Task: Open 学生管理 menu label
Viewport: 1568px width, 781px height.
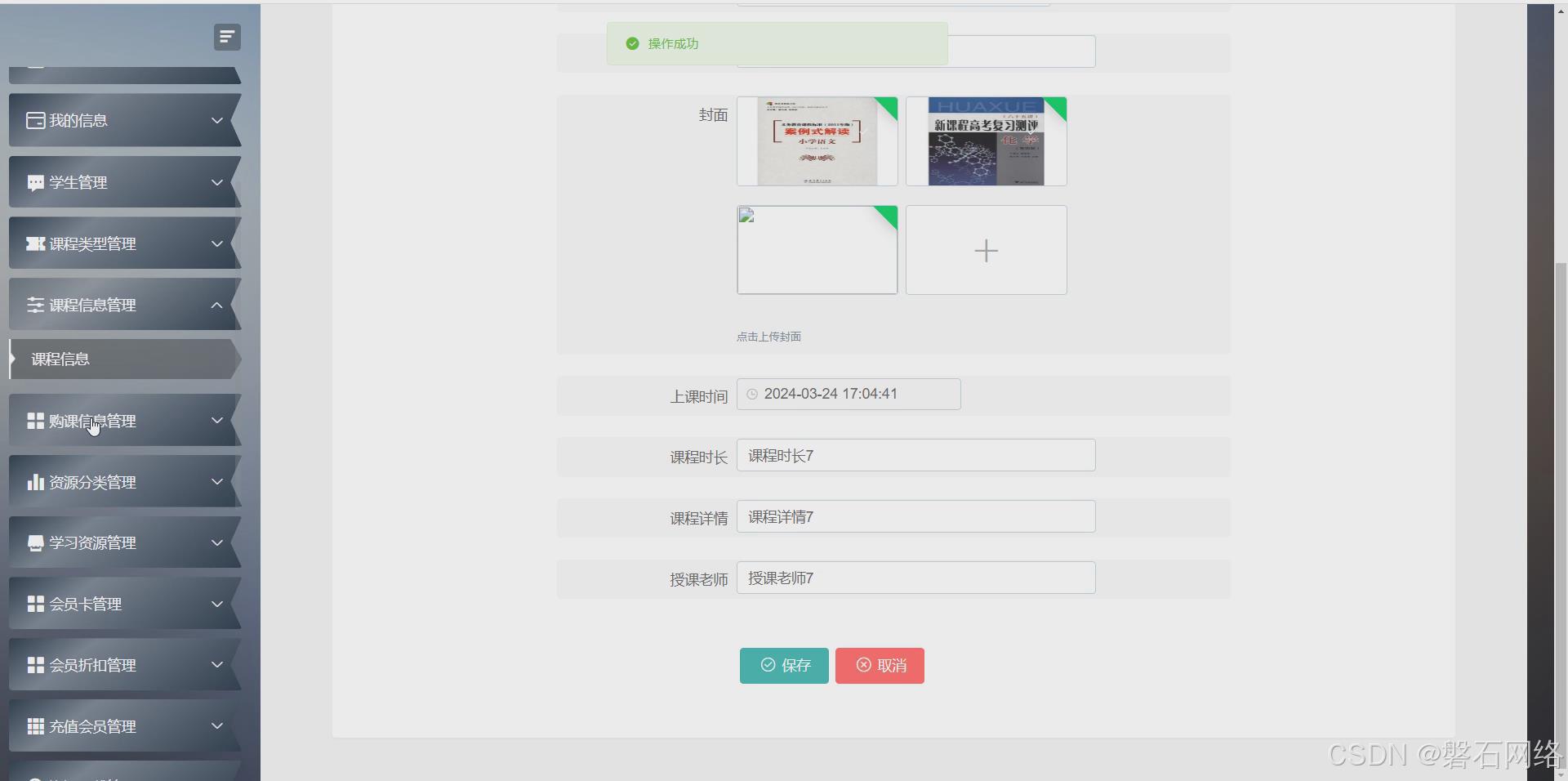Action: click(x=78, y=182)
